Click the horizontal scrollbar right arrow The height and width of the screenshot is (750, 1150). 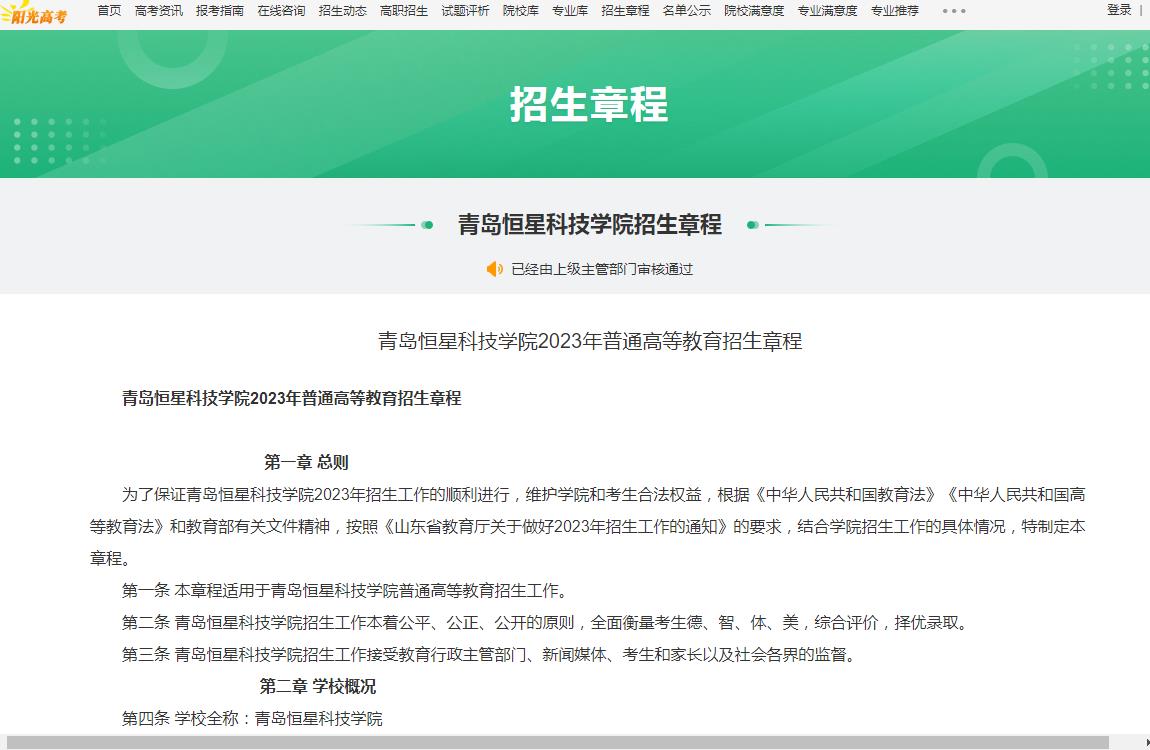(1146, 743)
